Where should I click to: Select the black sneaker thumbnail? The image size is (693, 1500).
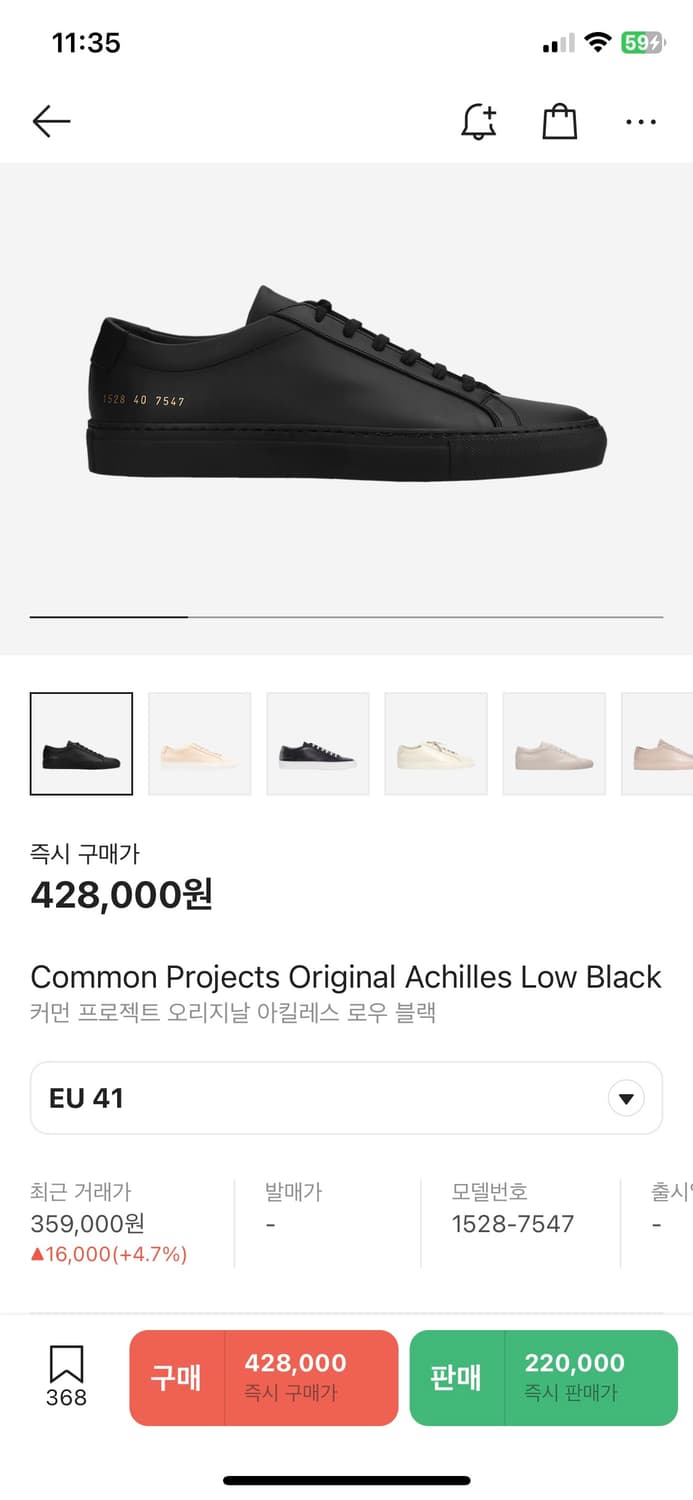[x=81, y=744]
